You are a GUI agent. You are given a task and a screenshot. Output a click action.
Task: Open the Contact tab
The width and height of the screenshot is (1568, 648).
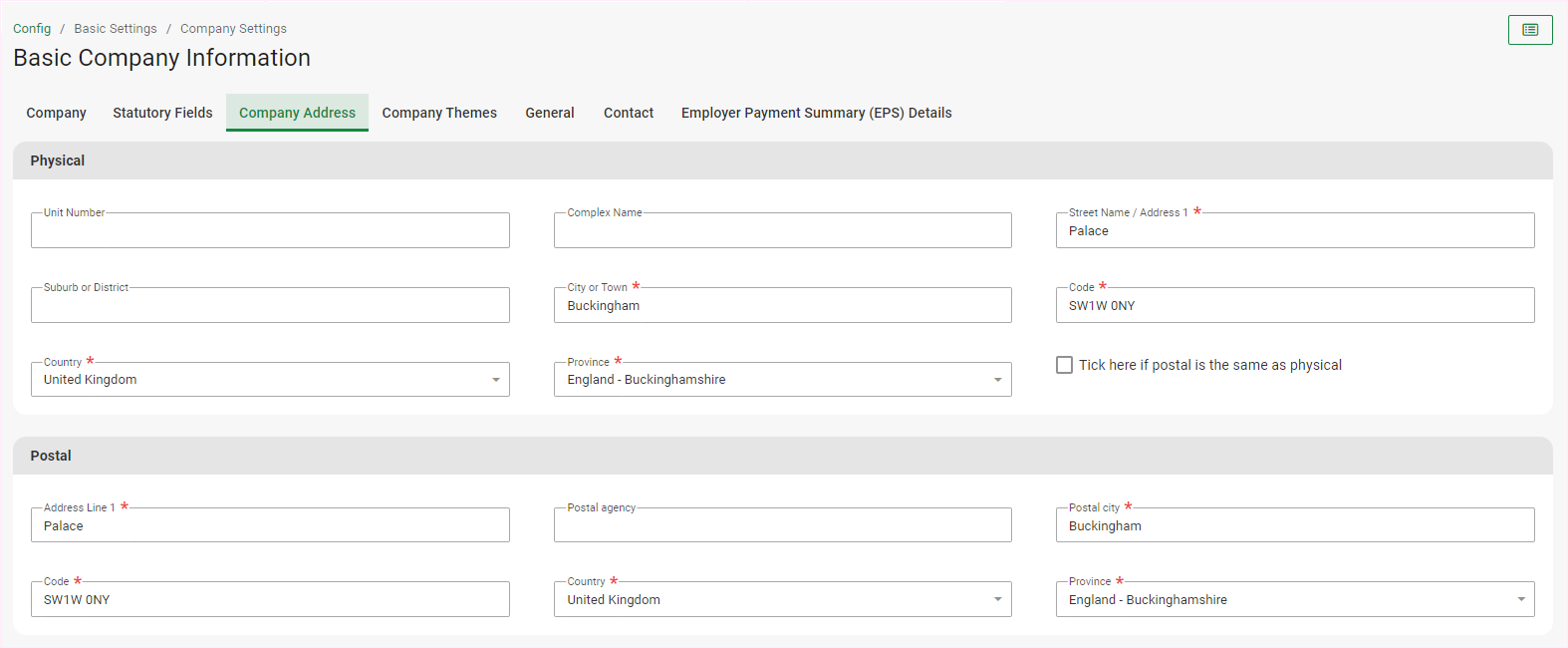(629, 113)
